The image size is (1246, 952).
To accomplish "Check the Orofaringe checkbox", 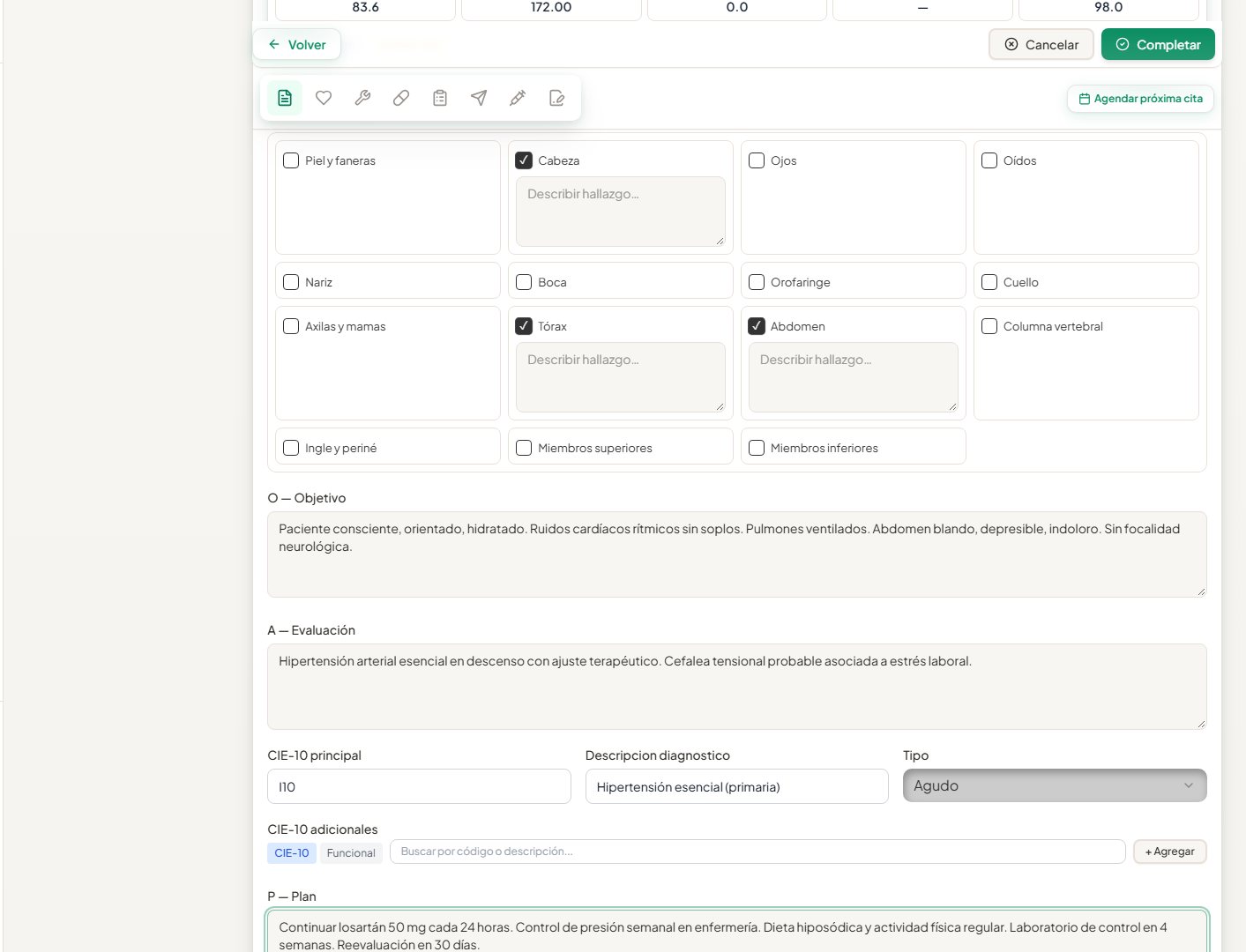I will [757, 282].
